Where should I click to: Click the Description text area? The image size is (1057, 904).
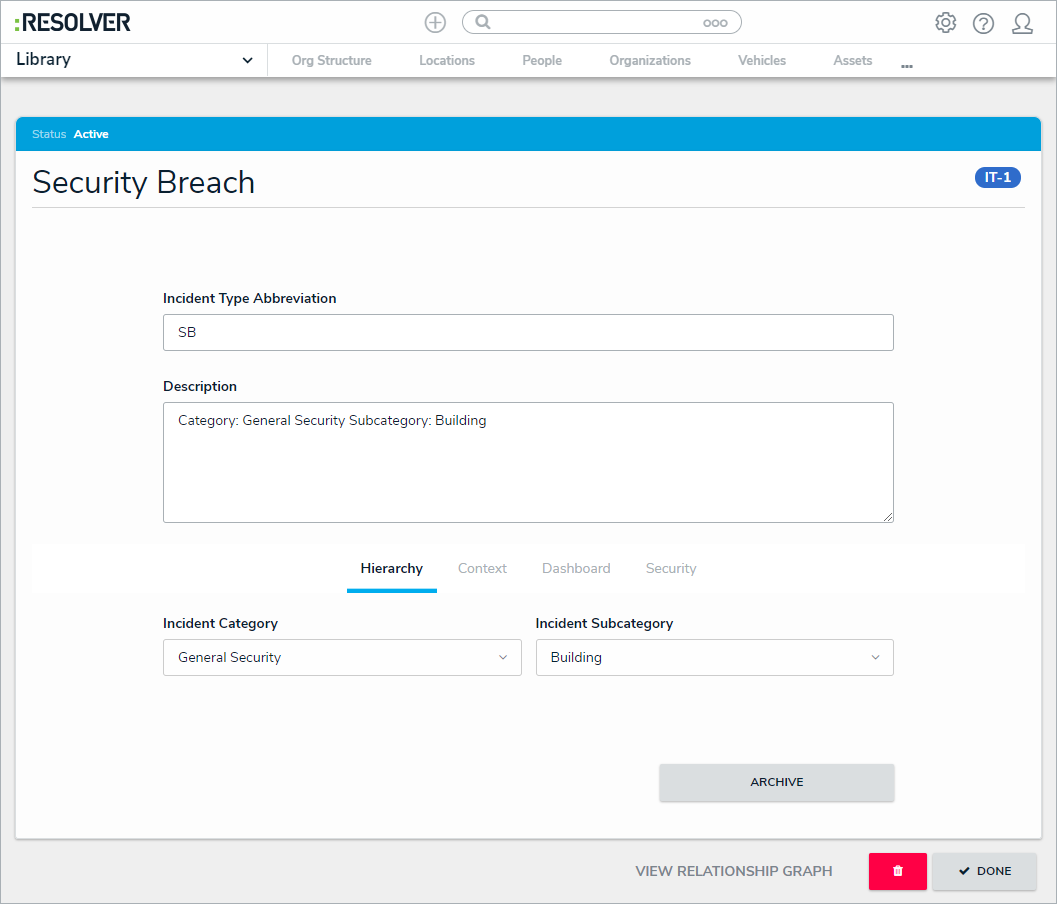coord(528,462)
